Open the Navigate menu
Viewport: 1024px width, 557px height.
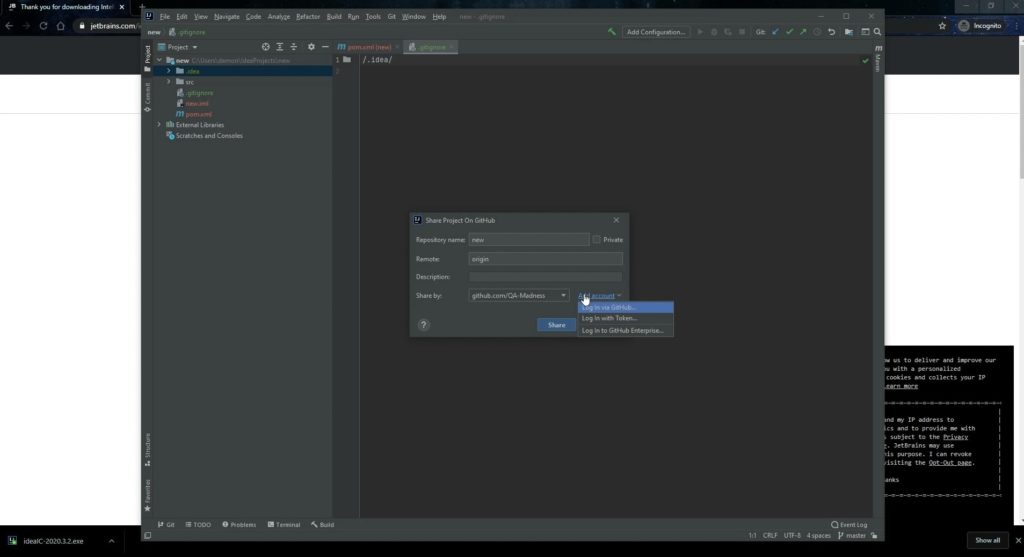[227, 16]
